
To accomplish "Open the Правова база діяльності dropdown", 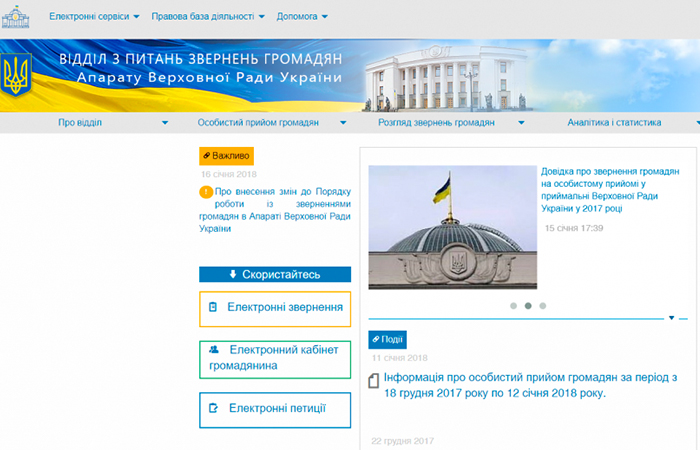I will (x=208, y=17).
